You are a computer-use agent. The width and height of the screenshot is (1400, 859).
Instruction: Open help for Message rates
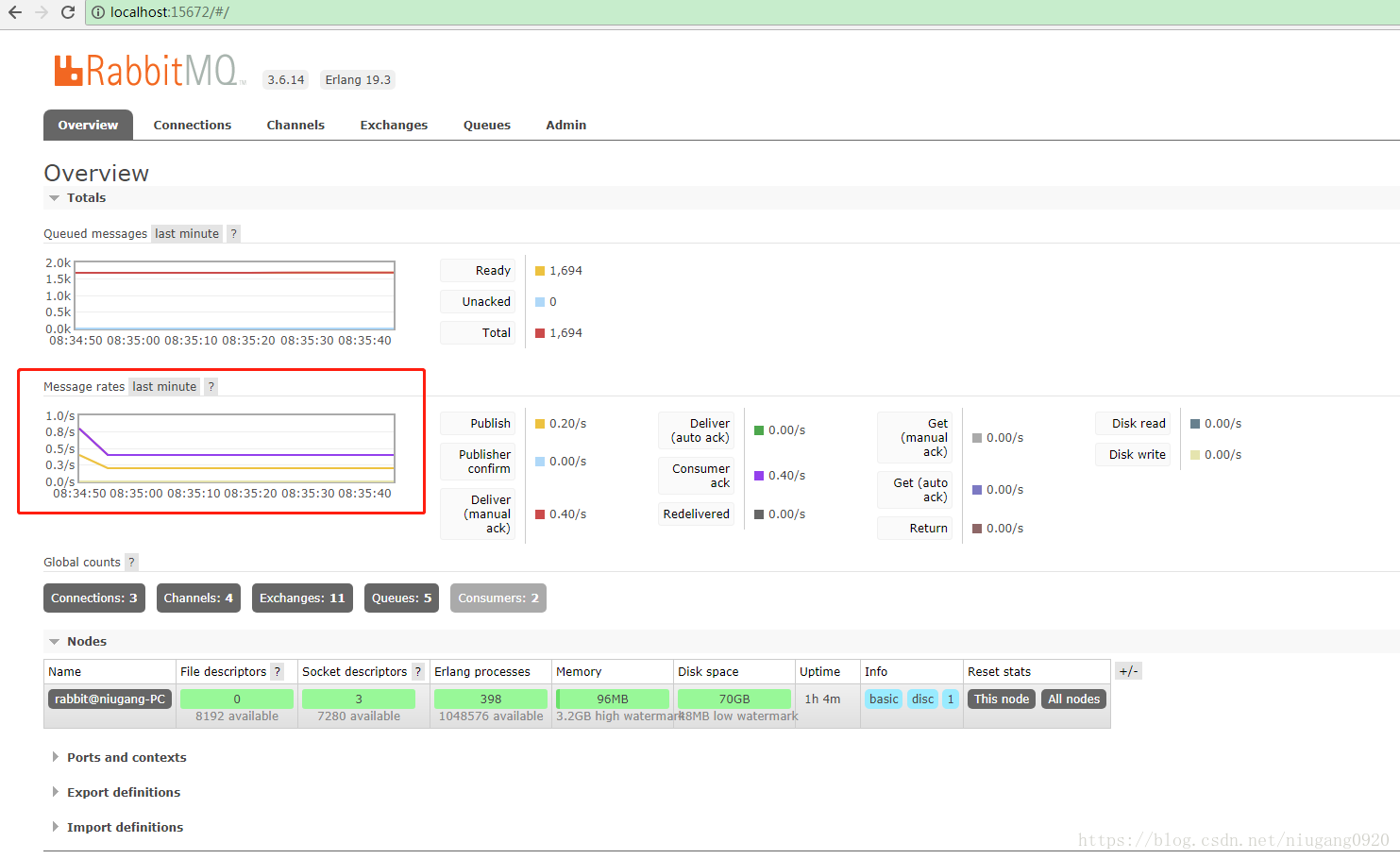tap(211, 387)
